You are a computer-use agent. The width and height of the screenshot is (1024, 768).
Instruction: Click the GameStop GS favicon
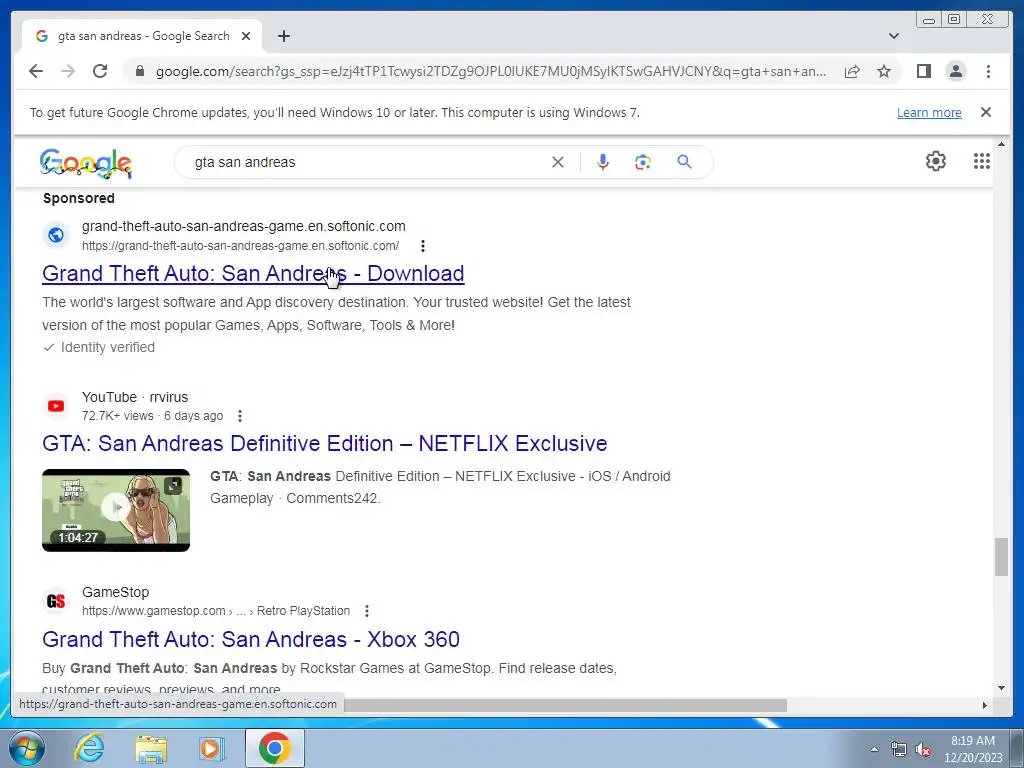point(56,601)
